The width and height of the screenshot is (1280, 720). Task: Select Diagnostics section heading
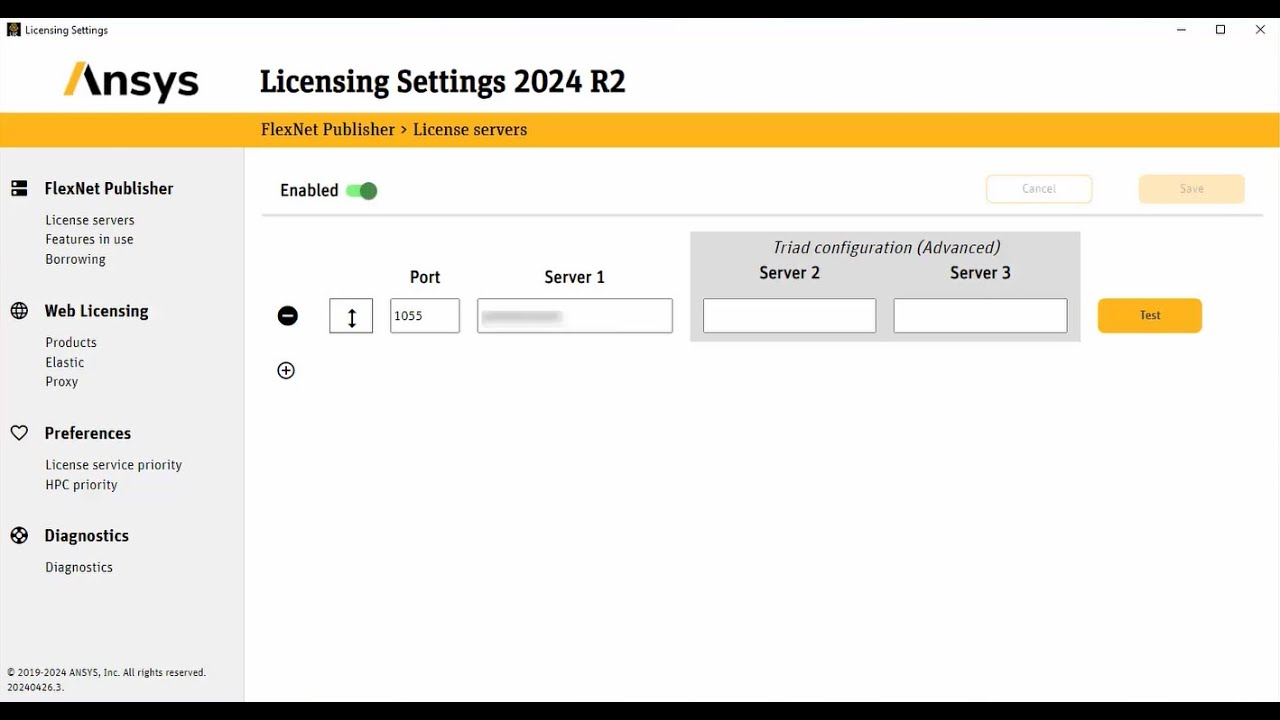87,536
